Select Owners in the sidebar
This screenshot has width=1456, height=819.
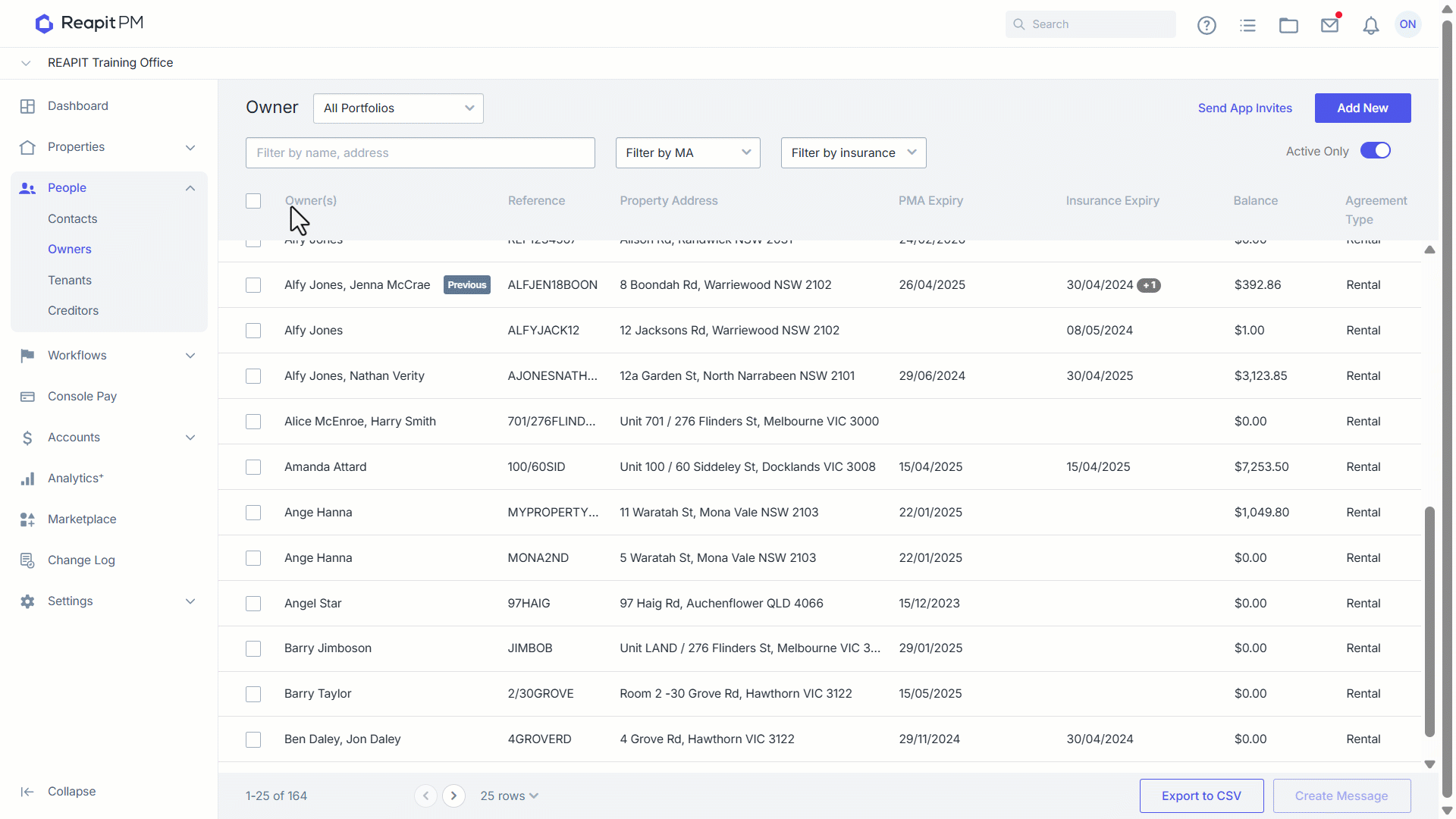(x=70, y=249)
